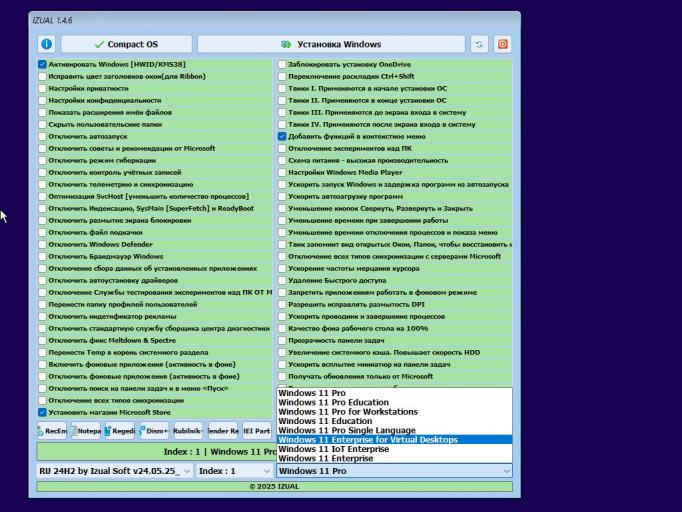Uncheck Установить магазин Microsoft Store
The width and height of the screenshot is (682, 512).
42,412
